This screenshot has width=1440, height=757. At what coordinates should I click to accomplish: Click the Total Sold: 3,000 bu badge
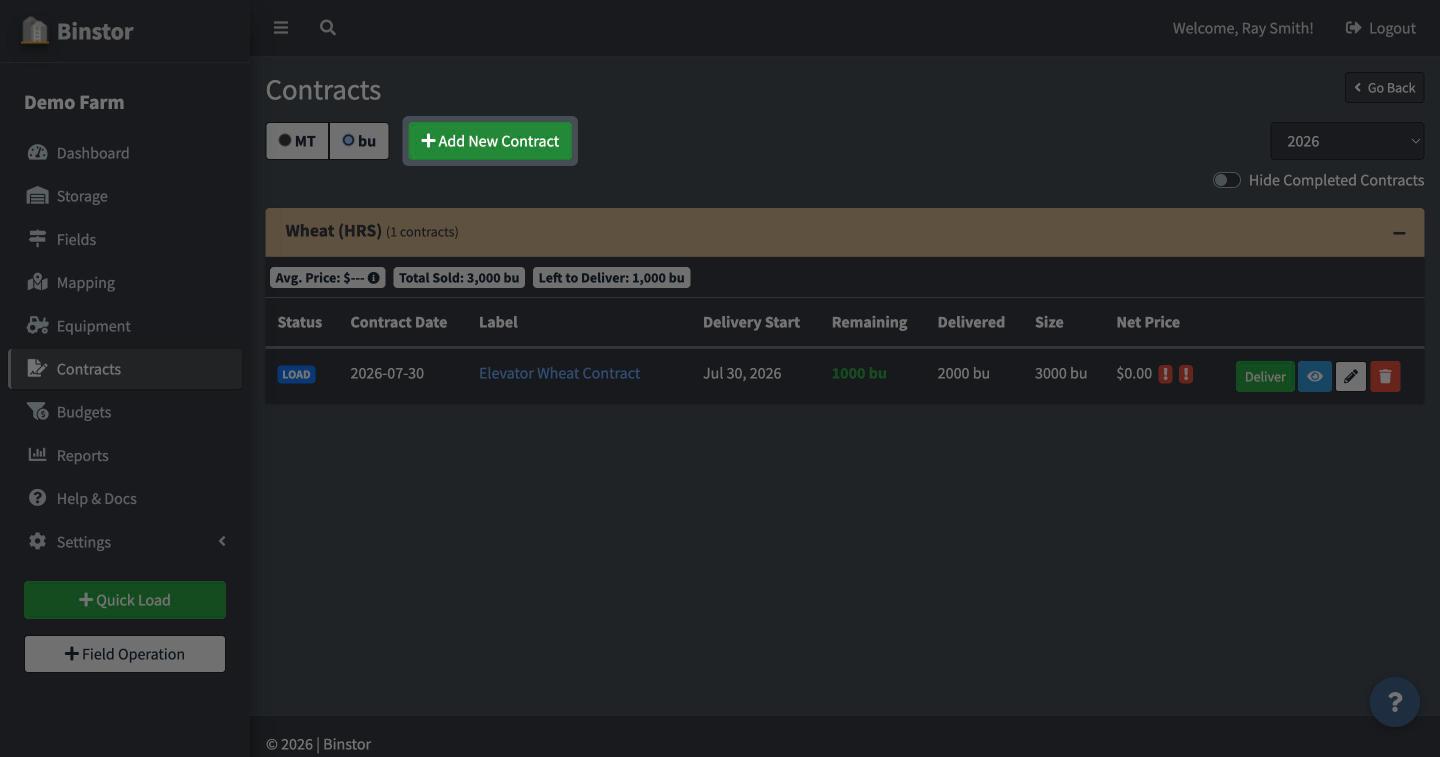coord(459,278)
